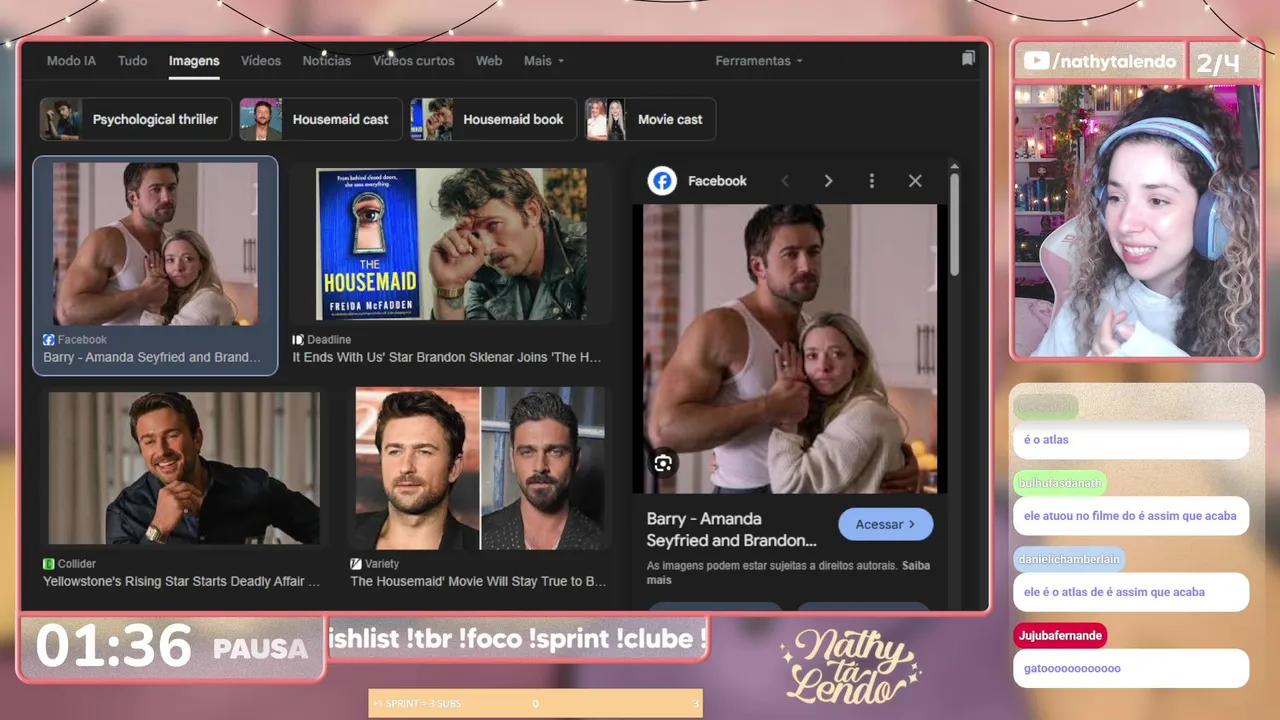Click the Facebook logo in preview panel
1280x720 pixels.
pos(662,181)
